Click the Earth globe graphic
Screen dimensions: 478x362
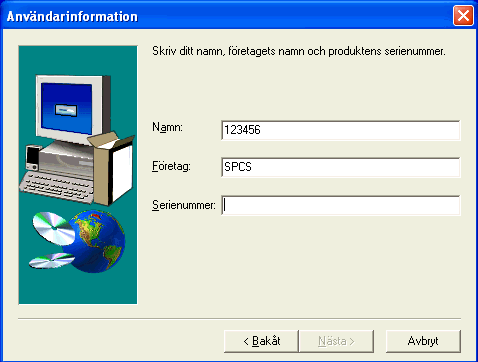coord(96,241)
